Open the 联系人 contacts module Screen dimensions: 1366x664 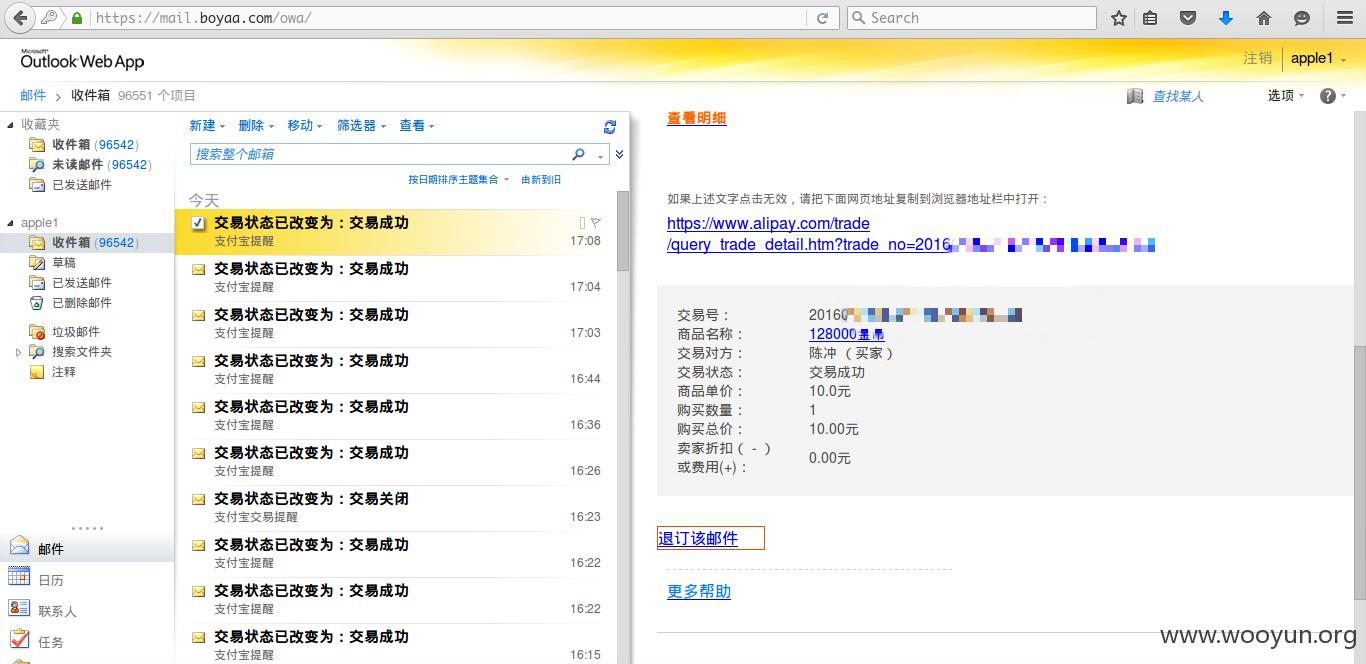click(87, 610)
